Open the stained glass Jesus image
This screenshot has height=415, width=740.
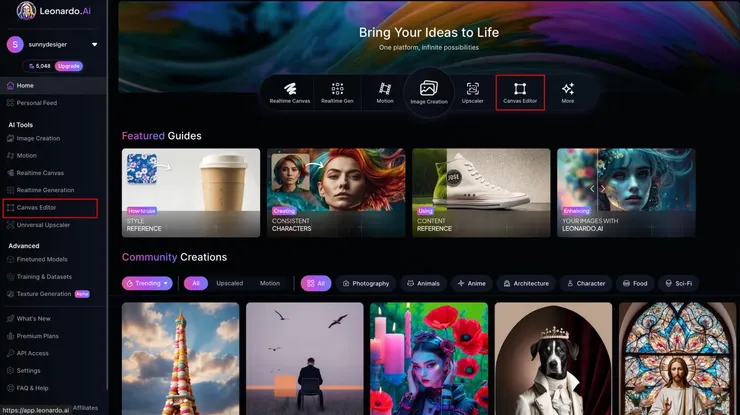coord(677,359)
